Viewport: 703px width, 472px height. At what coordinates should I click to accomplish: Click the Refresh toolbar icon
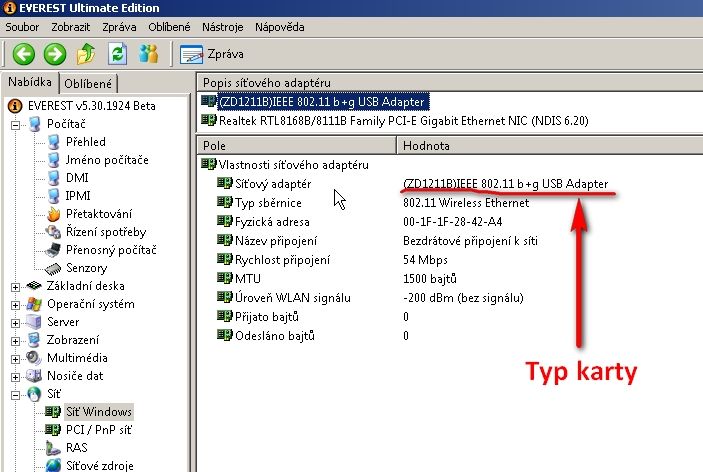117,54
